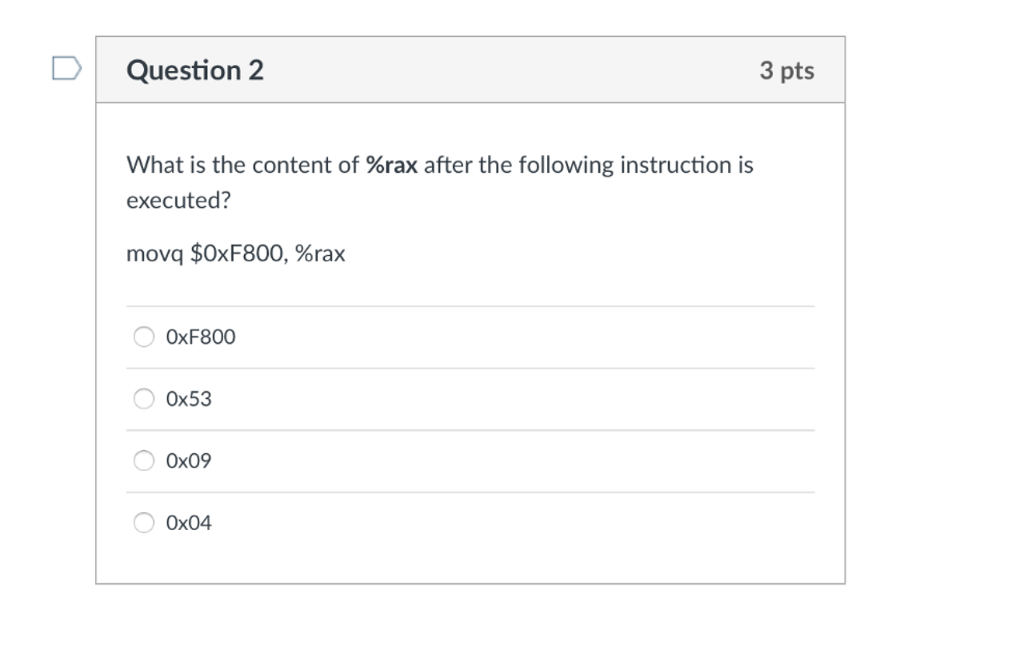Mark the 0x04 radio option
1024x646 pixels.
point(145,523)
